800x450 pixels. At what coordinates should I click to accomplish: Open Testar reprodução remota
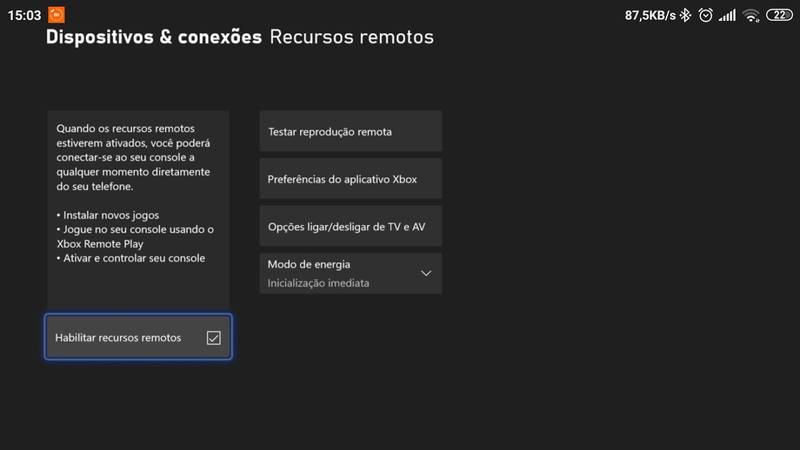pos(351,131)
